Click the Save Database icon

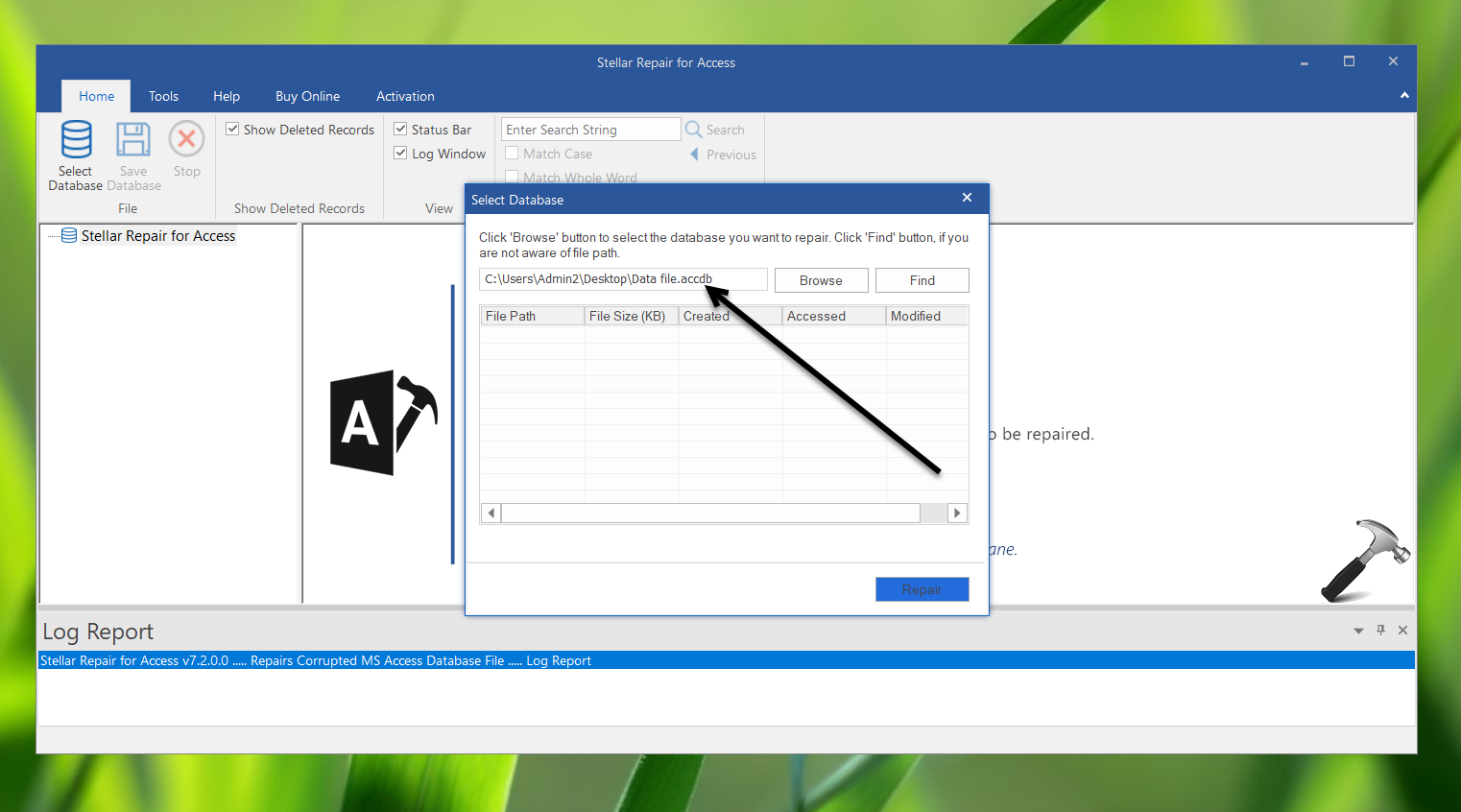point(133,140)
